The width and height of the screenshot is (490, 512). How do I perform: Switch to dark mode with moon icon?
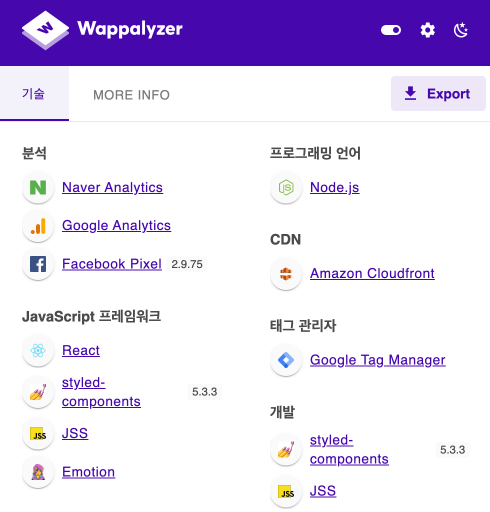(461, 30)
